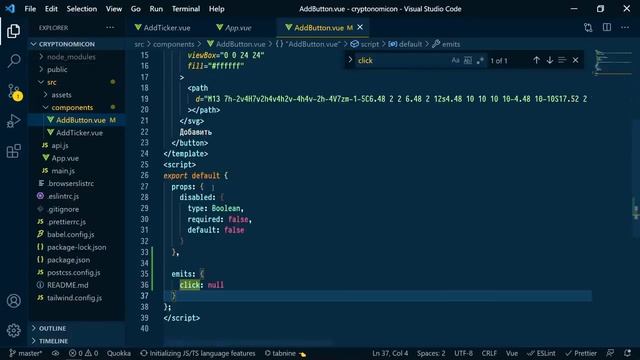
Task: Open editor more actions ellipsis
Action: click(625, 27)
